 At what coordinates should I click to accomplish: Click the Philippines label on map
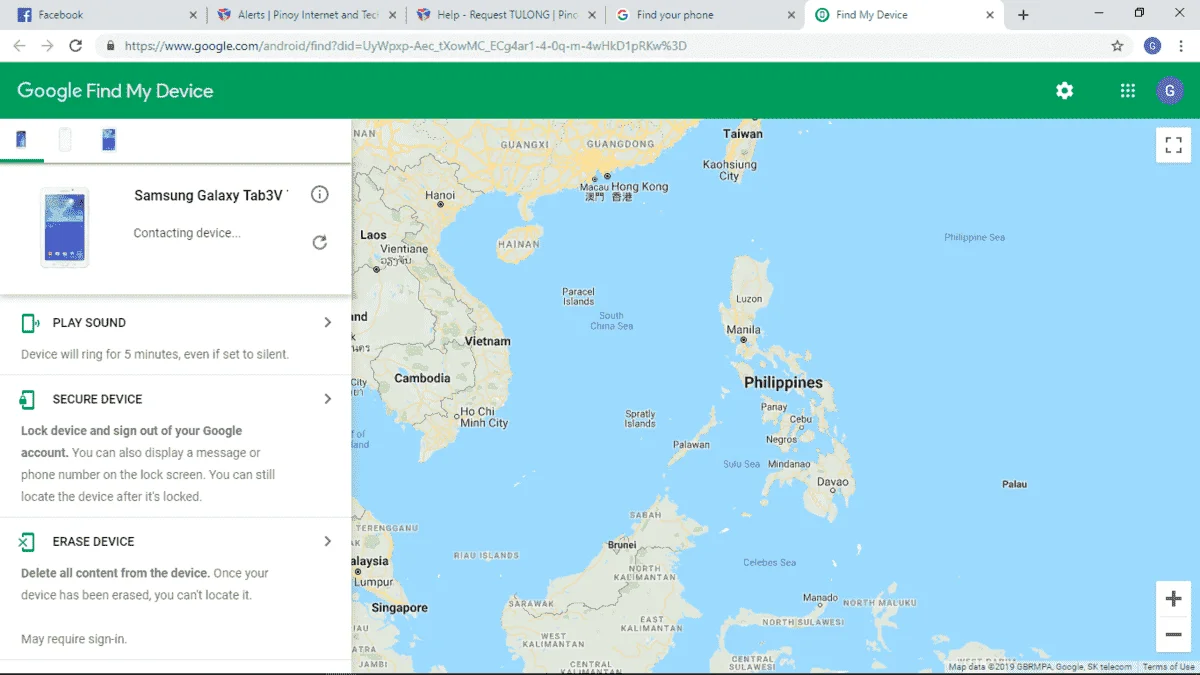click(x=783, y=383)
